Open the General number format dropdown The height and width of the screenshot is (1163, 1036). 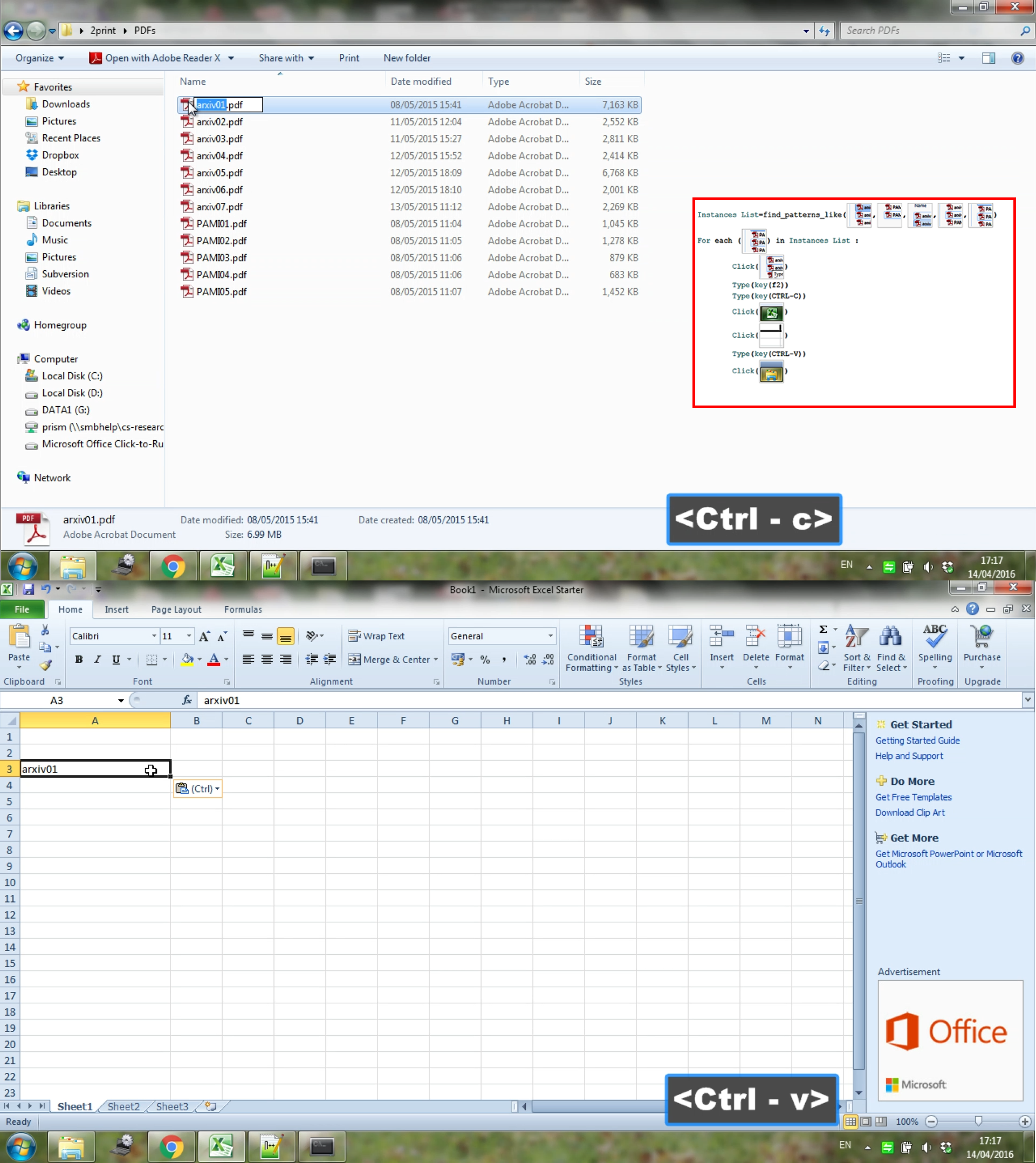(551, 636)
